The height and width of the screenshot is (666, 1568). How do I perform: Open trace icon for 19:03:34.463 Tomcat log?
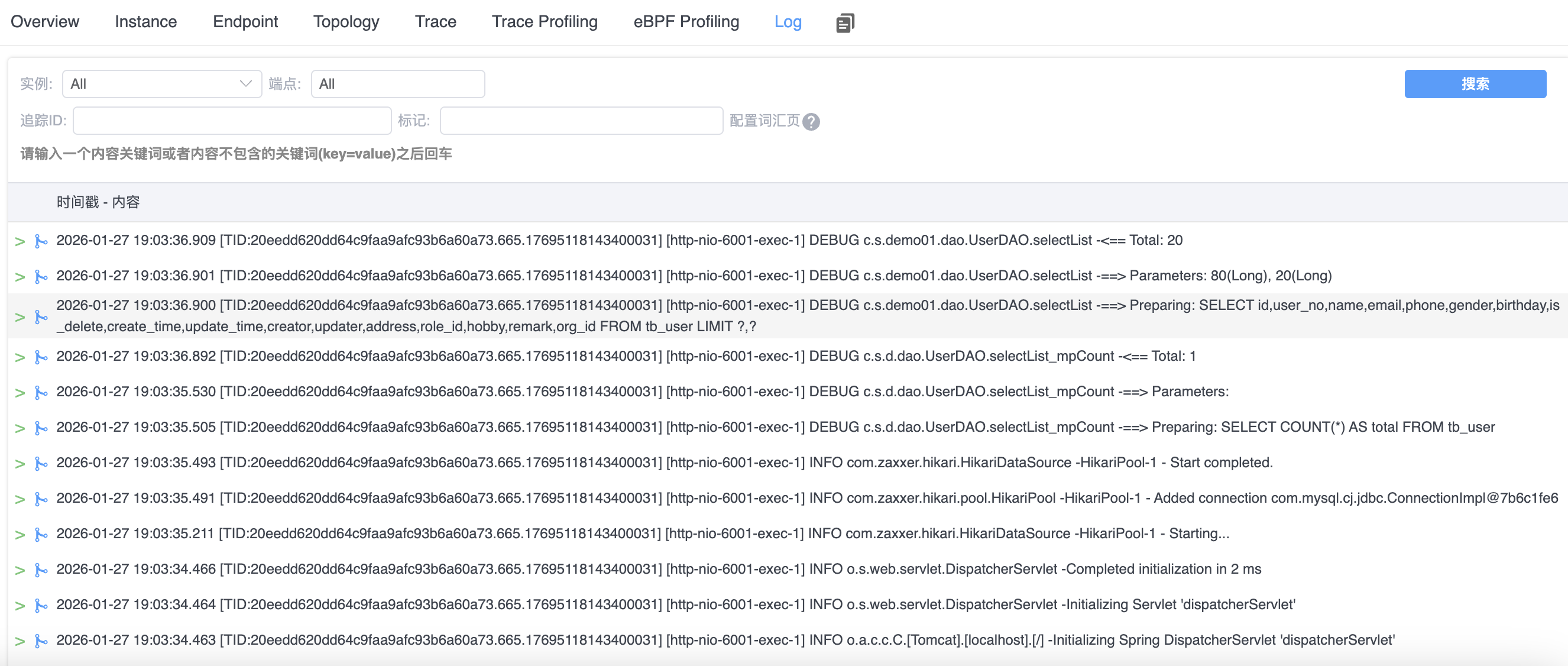[x=41, y=641]
